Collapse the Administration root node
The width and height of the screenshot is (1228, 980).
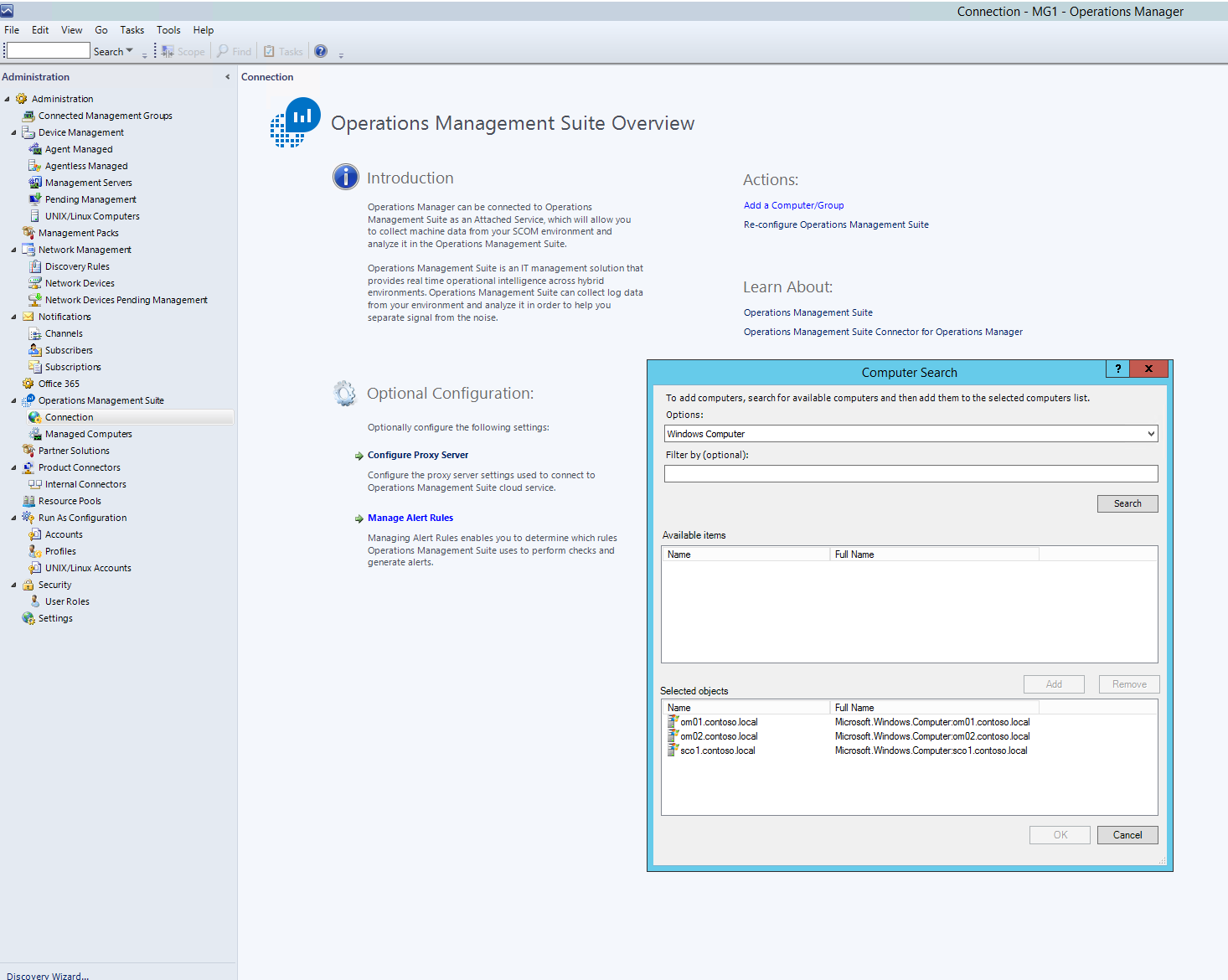(7, 99)
